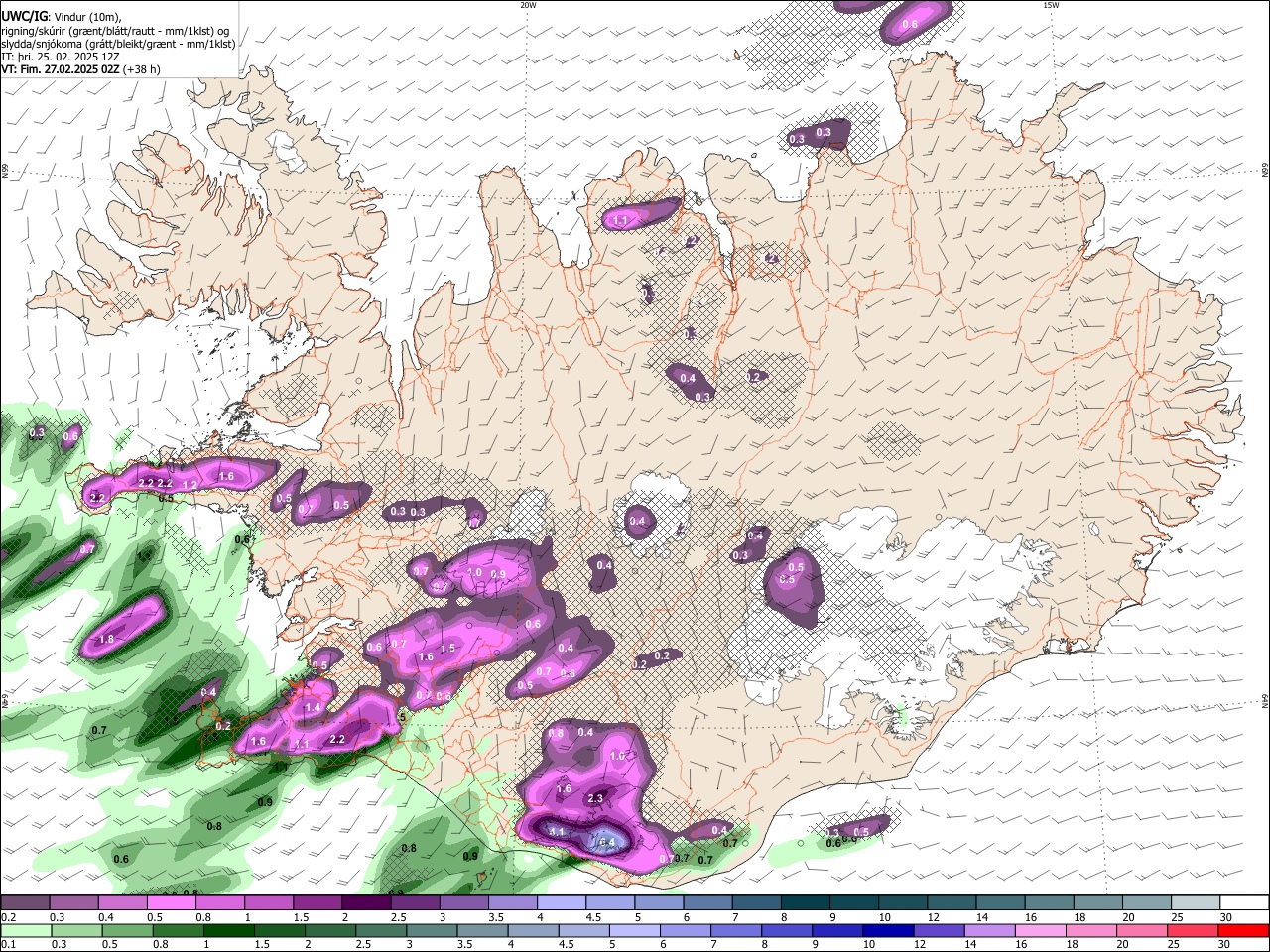Screen dimensions: 1270x952
Task: Click the '1.2' value on the map
Action: point(191,484)
